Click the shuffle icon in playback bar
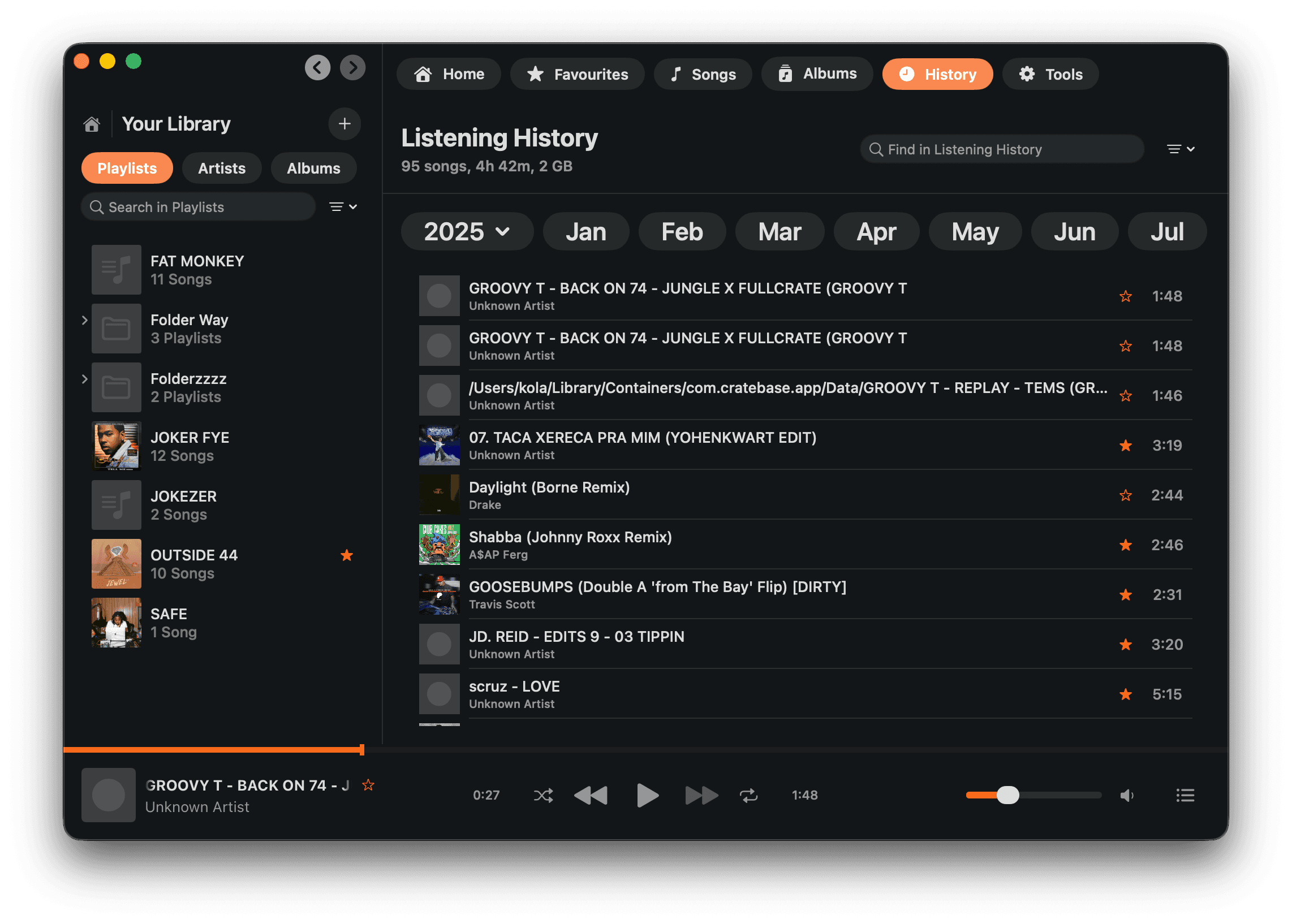 543,796
